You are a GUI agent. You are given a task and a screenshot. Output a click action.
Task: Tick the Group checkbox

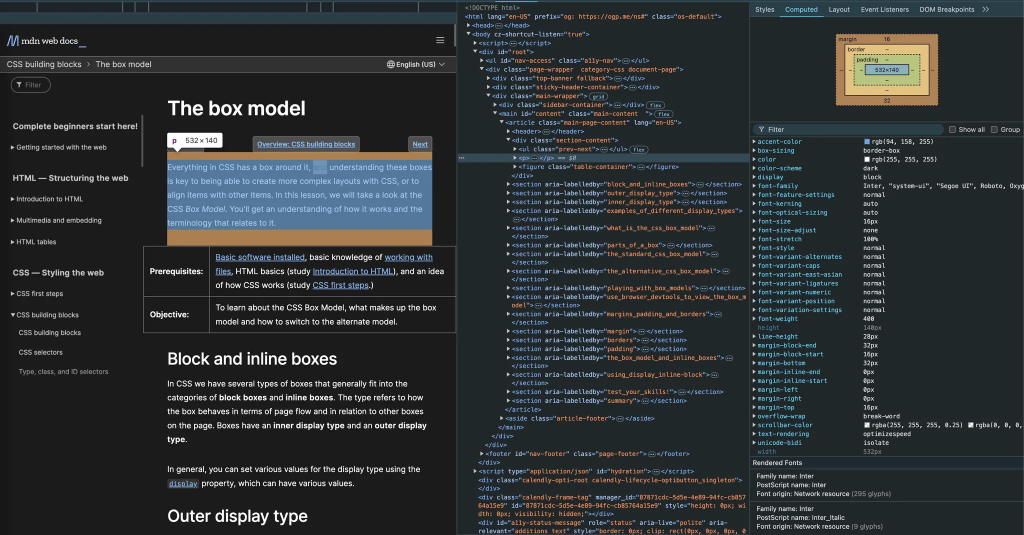[x=995, y=129]
